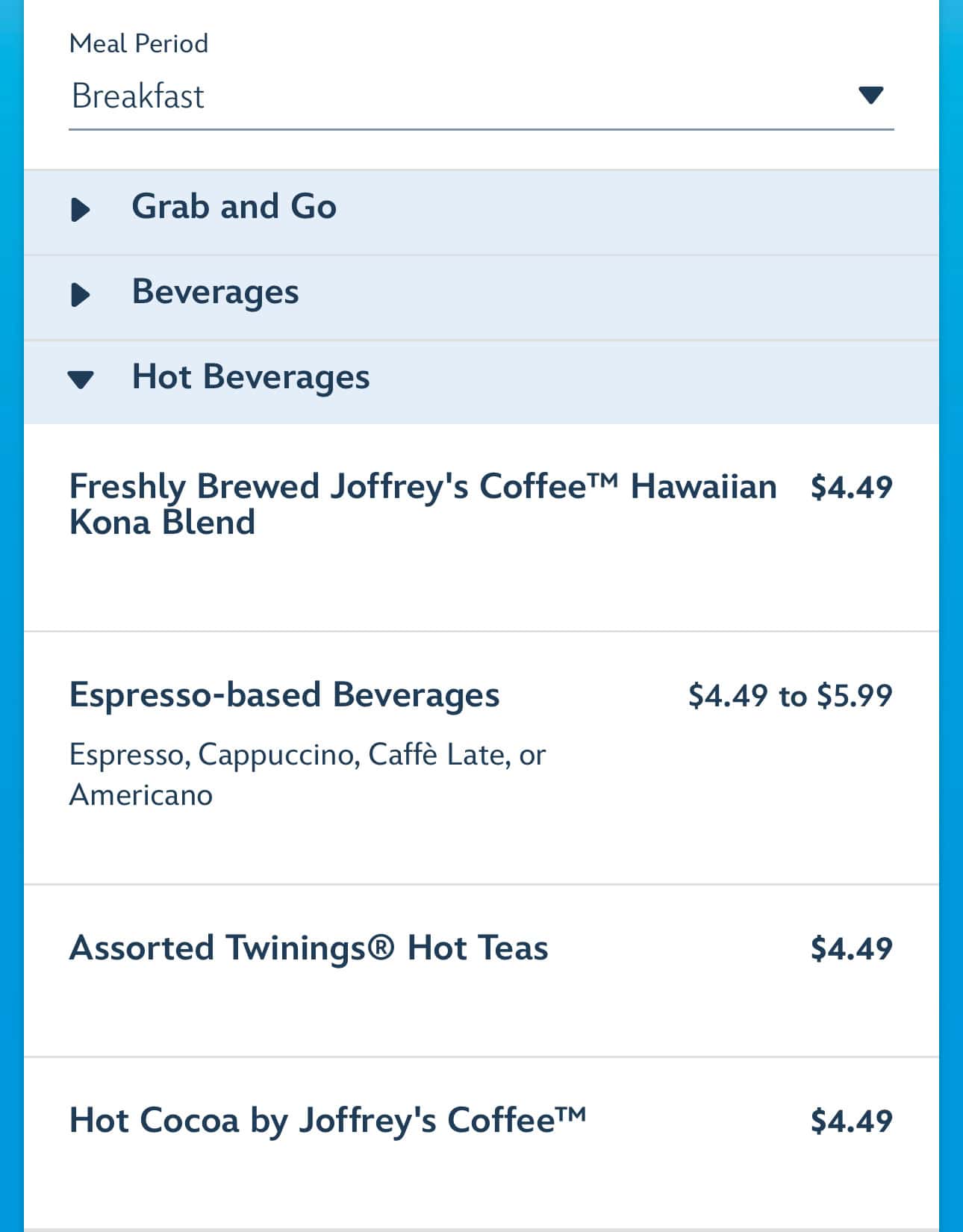Tap the word Americano in espresso description
This screenshot has width=963, height=1232.
141,794
